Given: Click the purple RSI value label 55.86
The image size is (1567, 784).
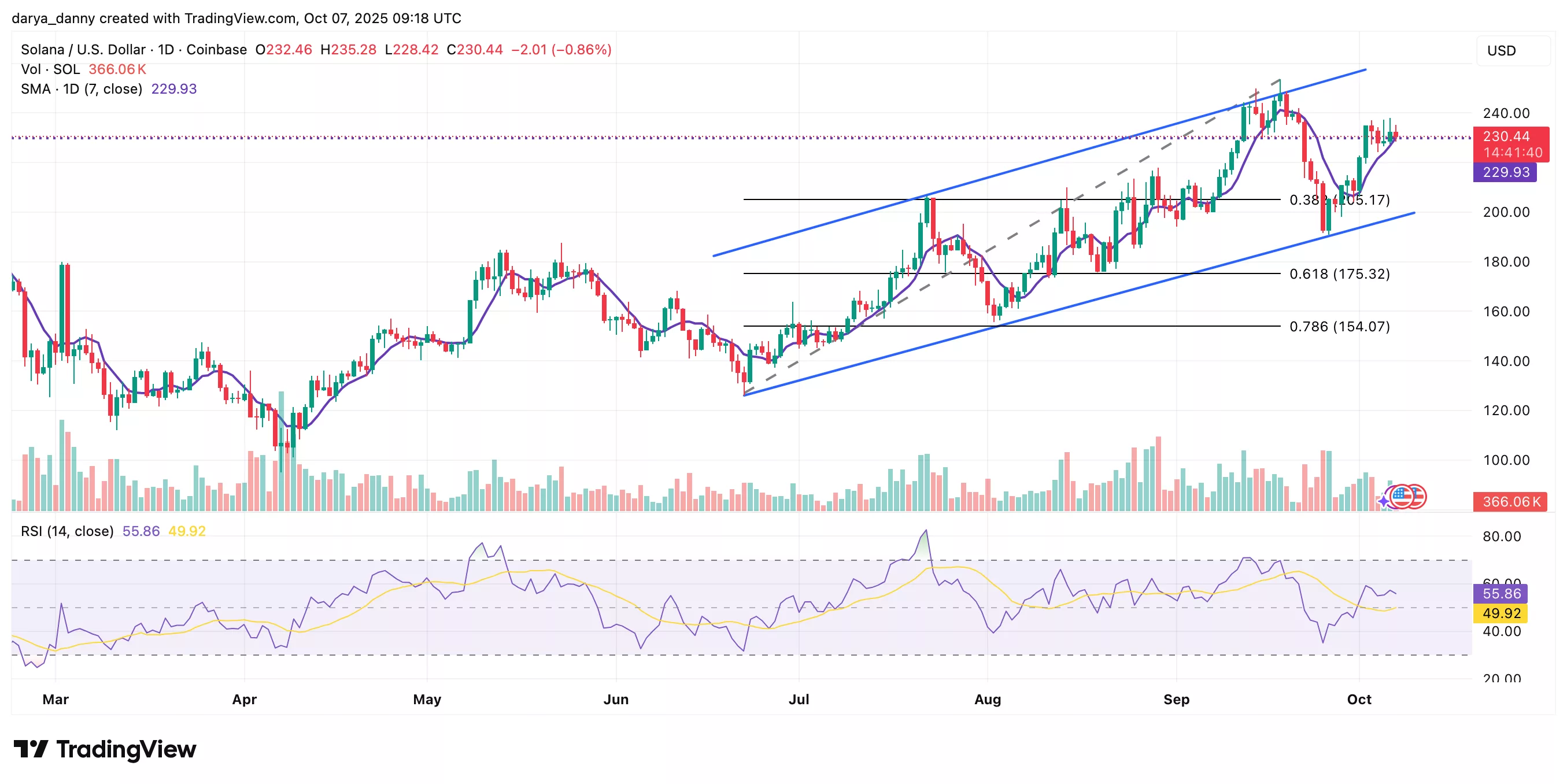Looking at the screenshot, I should [x=1499, y=593].
